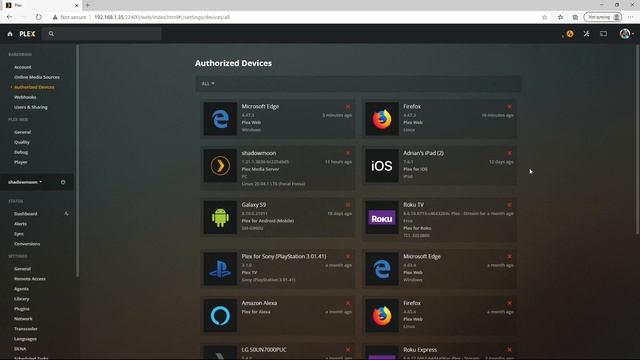Viewport: 640px width, 360px height.
Task: Open Online Media Sources settings
Action: click(x=37, y=77)
